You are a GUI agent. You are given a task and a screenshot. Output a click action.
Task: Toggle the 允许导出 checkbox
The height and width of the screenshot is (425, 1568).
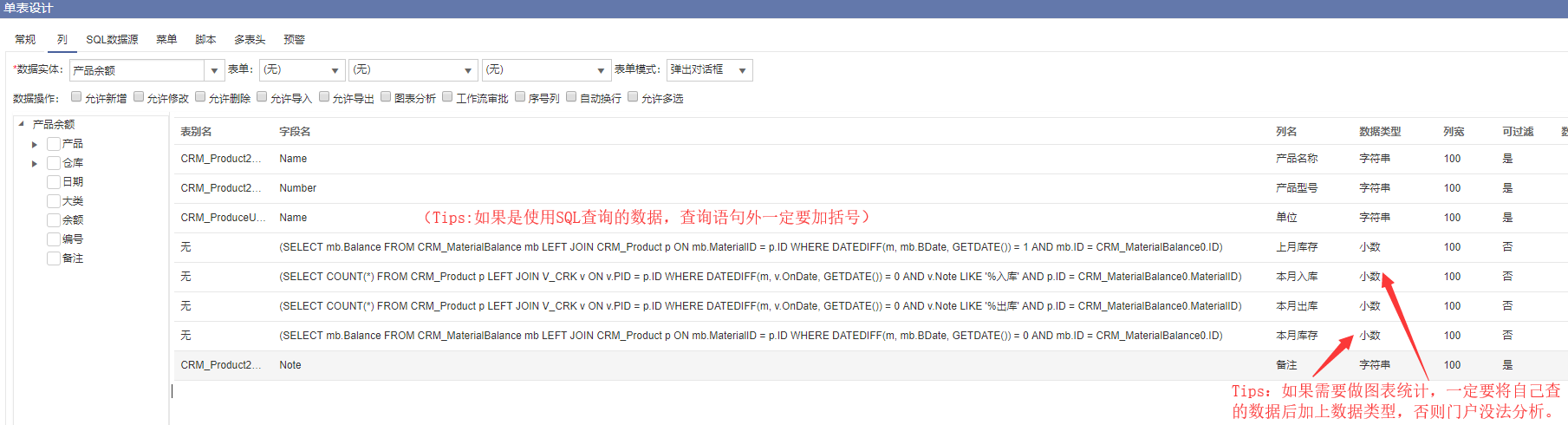[324, 97]
